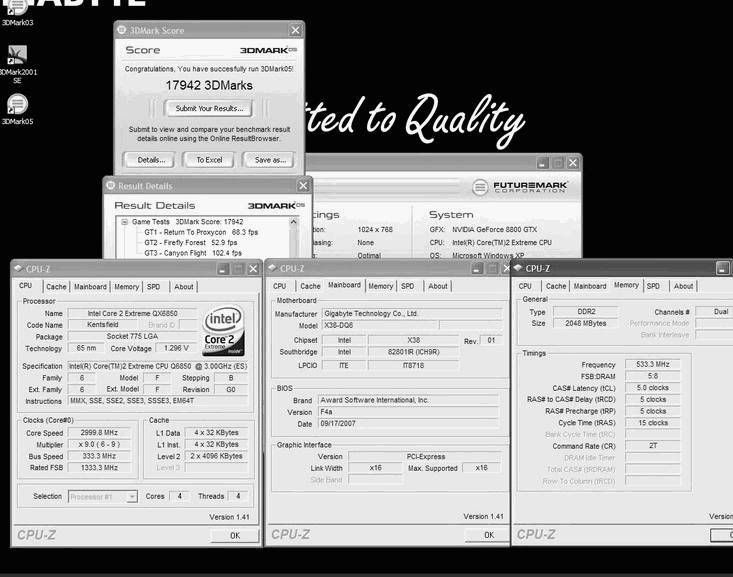Collapse the Game Tests tree node

[x=124, y=222]
